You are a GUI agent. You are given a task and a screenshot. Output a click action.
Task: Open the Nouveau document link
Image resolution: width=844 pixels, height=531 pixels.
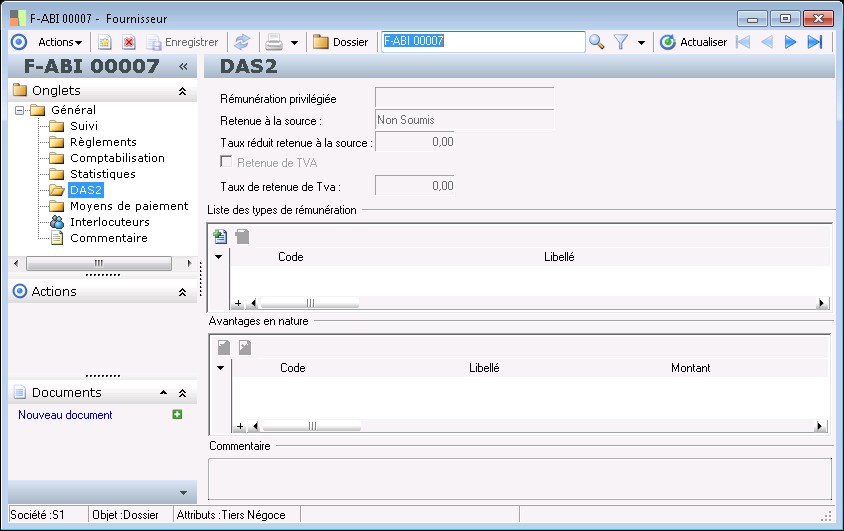pyautogui.click(x=65, y=415)
